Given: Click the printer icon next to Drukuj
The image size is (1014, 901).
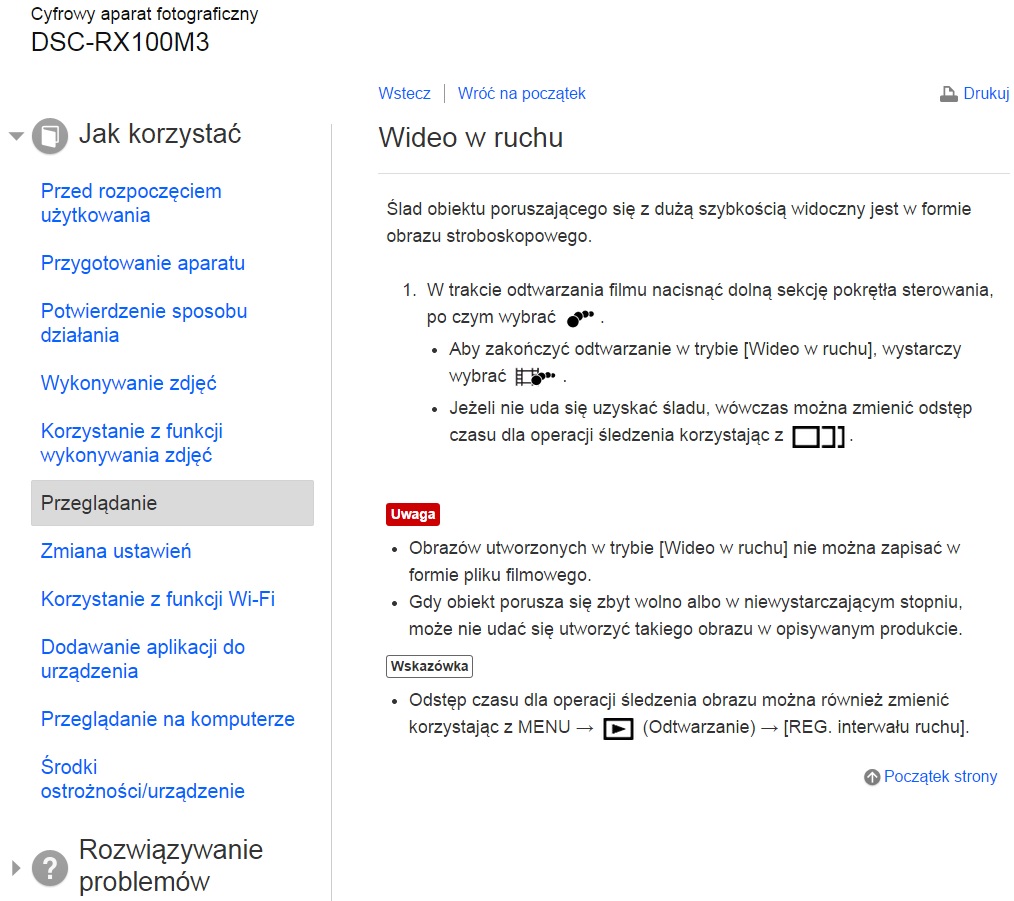Looking at the screenshot, I should click(x=948, y=94).
